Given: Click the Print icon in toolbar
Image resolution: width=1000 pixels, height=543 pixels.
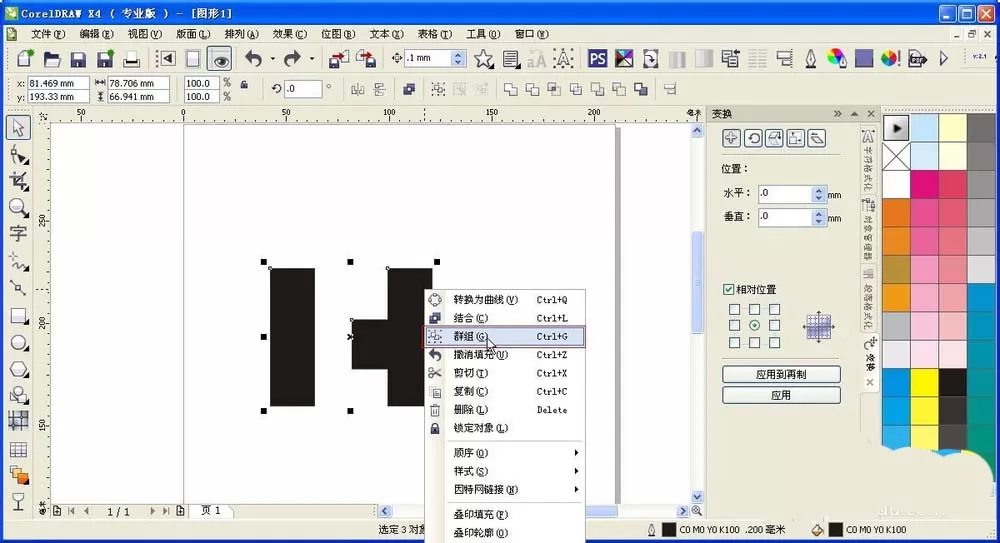Looking at the screenshot, I should coord(131,59).
